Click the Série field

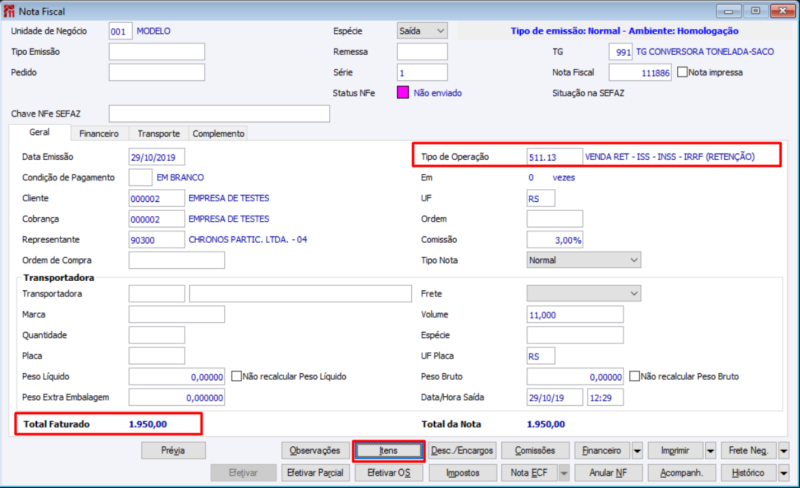pyautogui.click(x=422, y=72)
